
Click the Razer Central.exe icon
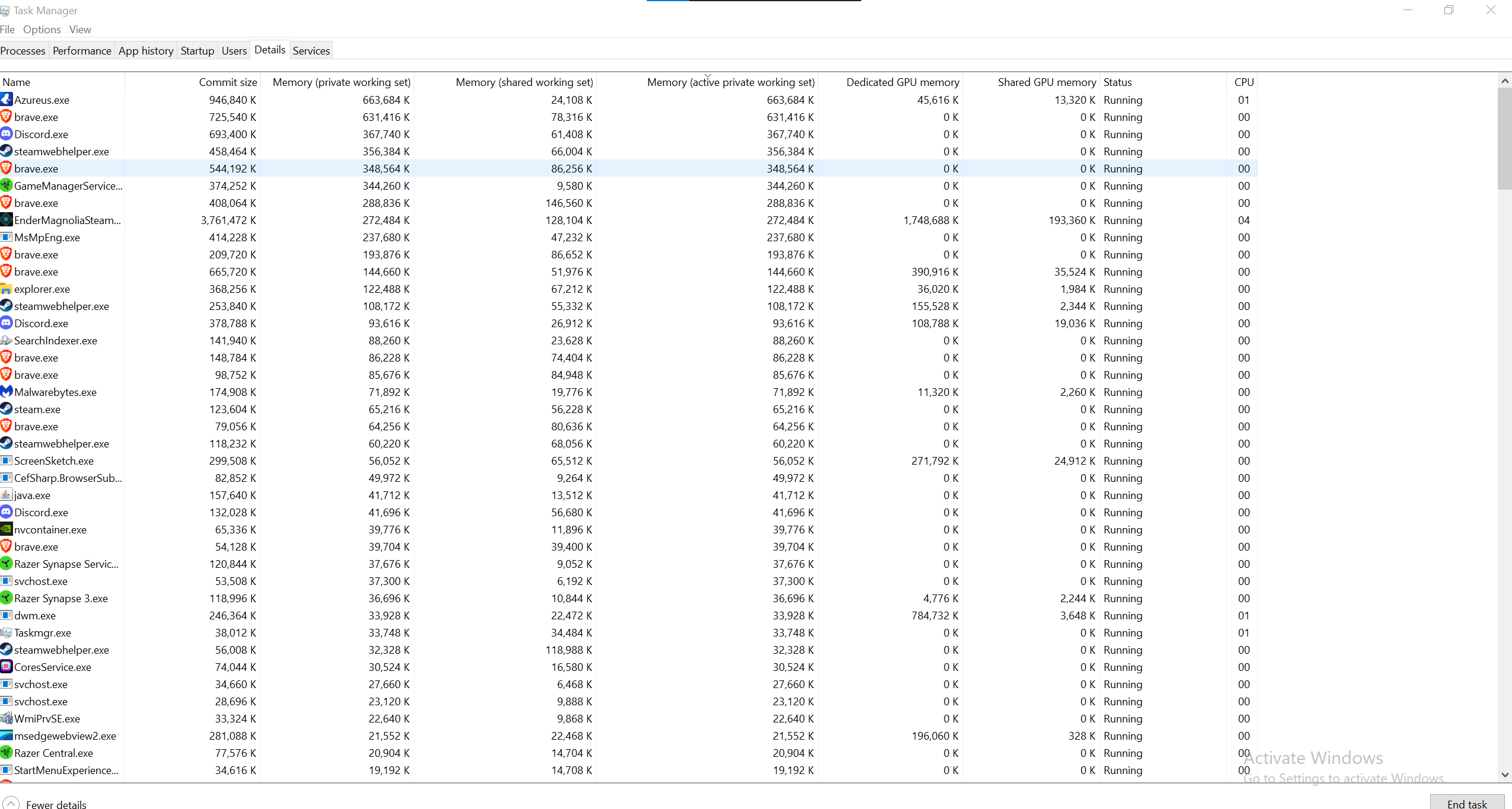pos(7,753)
